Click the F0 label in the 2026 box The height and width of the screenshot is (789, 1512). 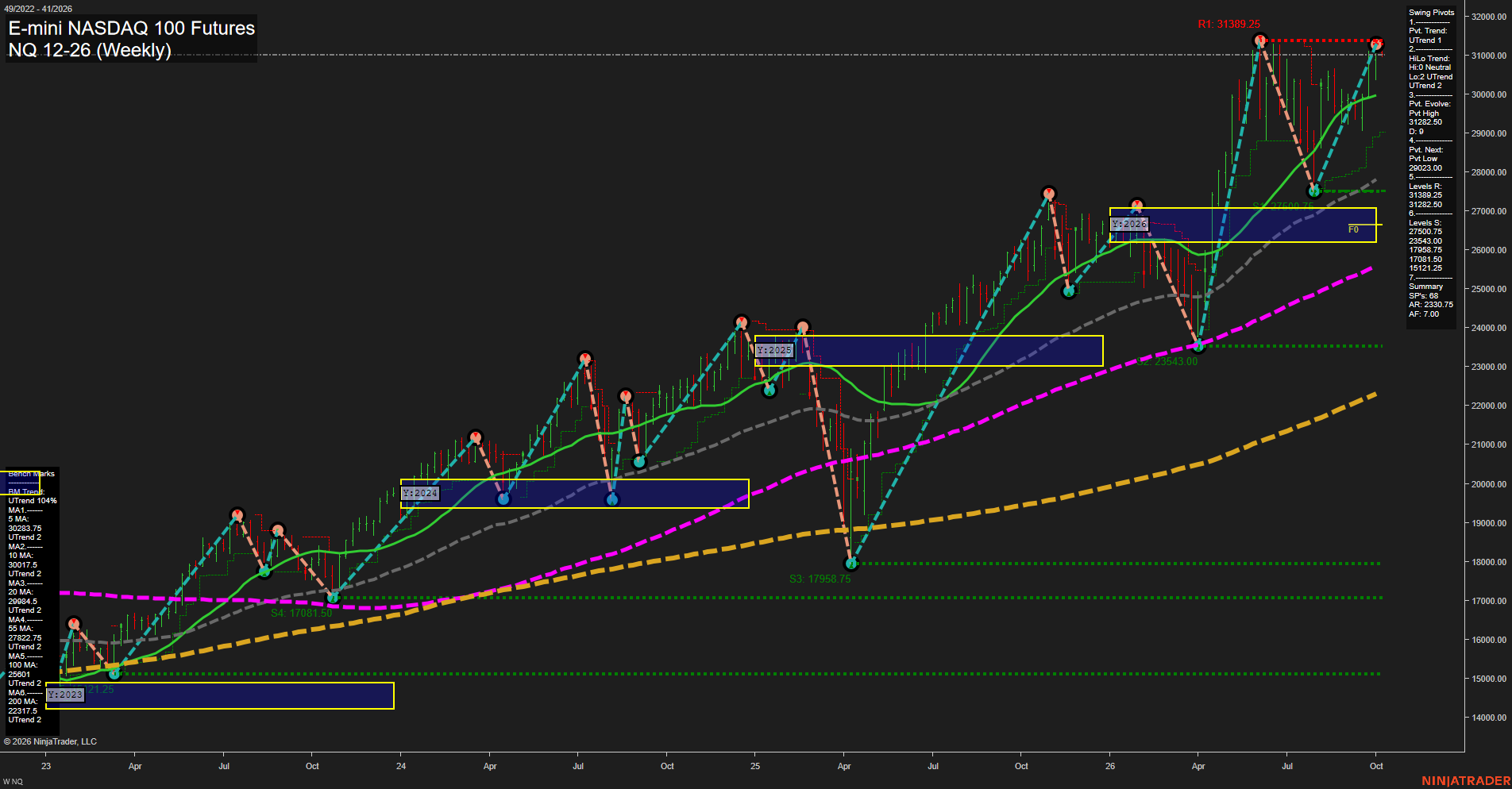(x=1353, y=229)
